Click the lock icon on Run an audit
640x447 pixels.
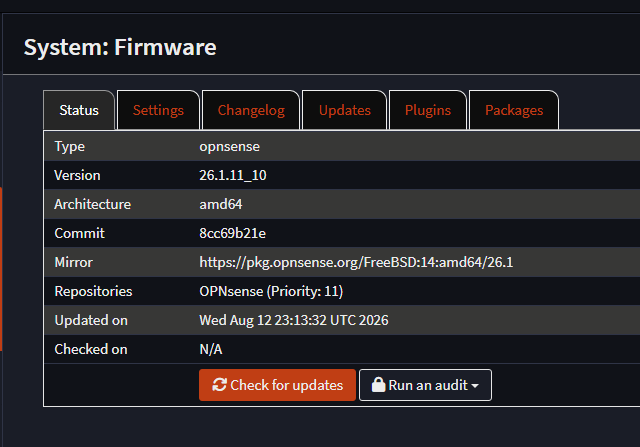pyautogui.click(x=378, y=385)
